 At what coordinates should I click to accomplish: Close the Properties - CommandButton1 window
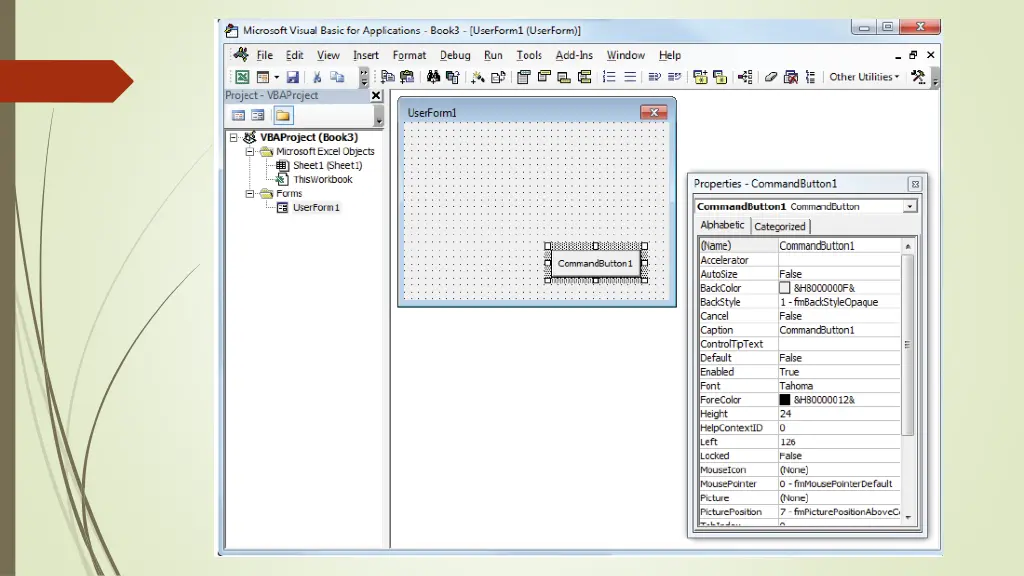(916, 184)
